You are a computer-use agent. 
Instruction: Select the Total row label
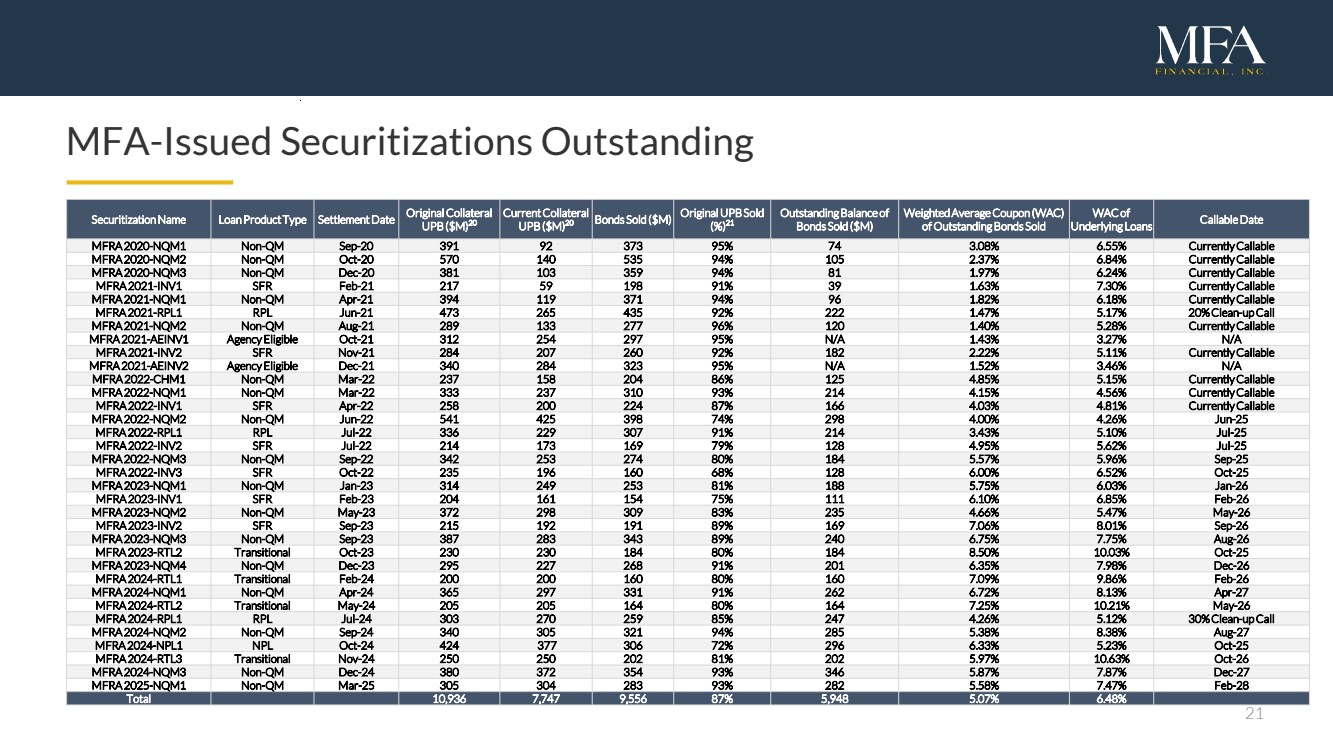(138, 698)
